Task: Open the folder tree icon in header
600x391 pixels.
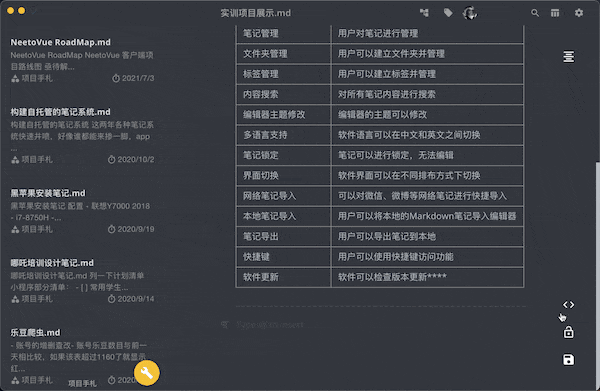Action: pos(424,13)
